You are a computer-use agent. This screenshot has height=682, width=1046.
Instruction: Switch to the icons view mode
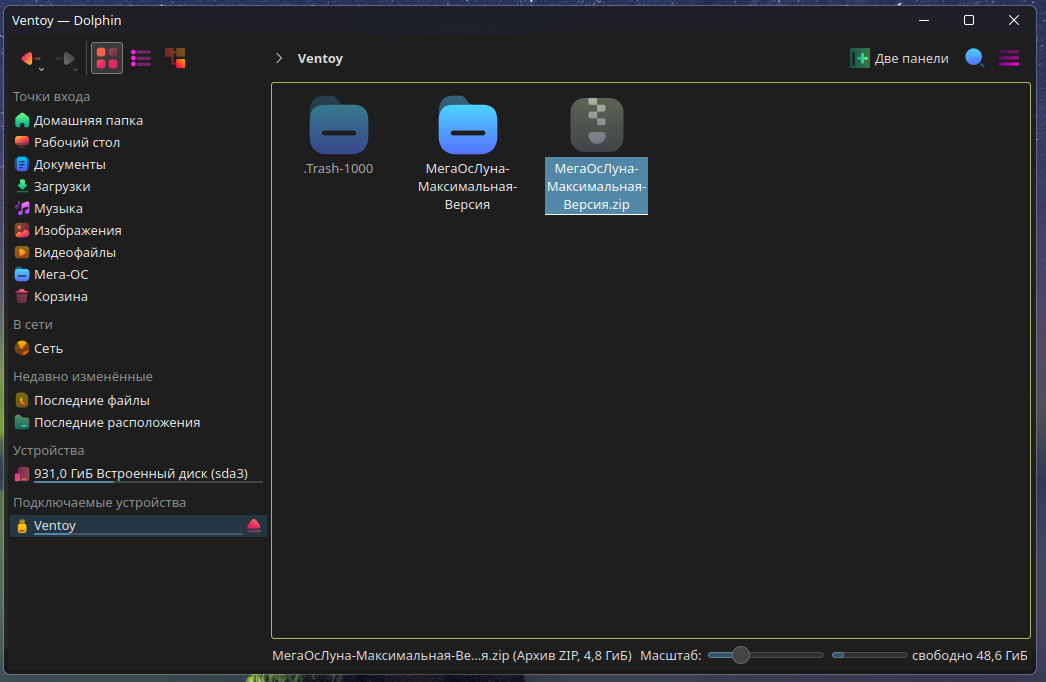(x=107, y=58)
